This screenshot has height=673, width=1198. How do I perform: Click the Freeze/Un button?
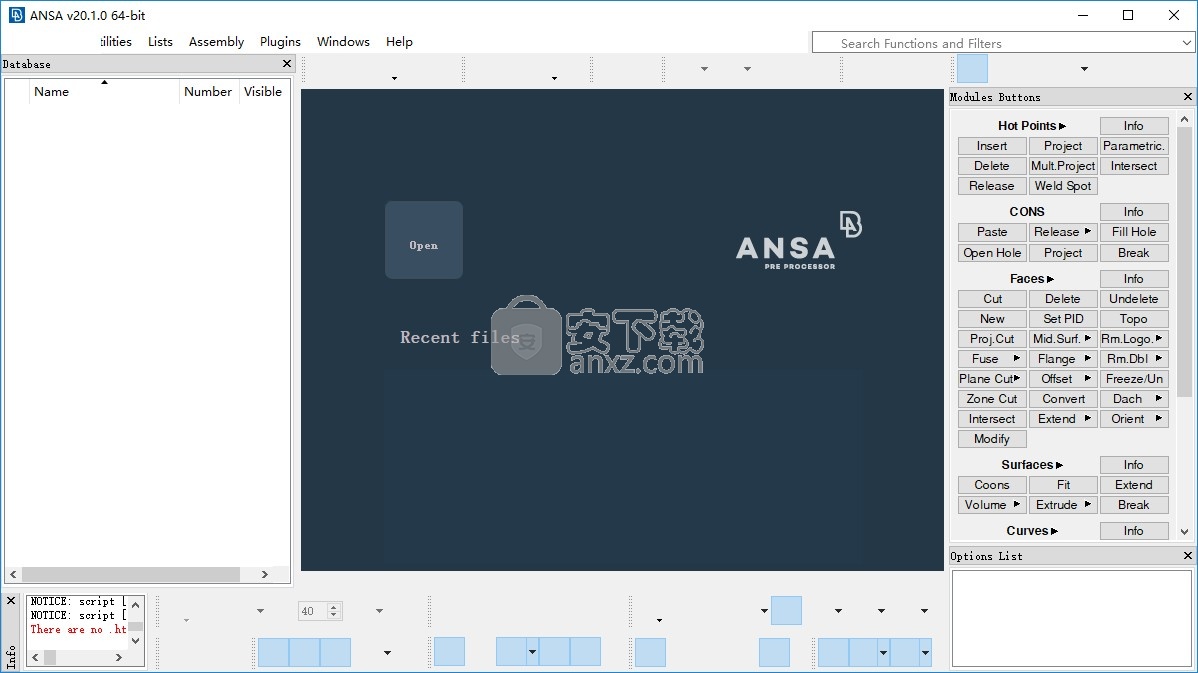click(1134, 378)
